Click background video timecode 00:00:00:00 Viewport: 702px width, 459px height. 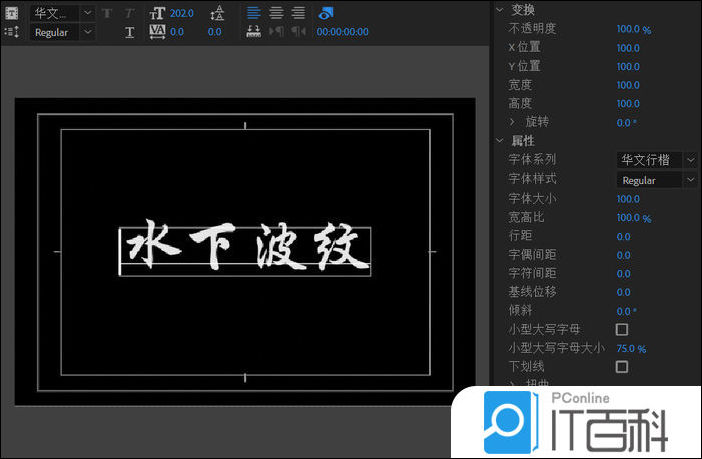click(x=342, y=32)
